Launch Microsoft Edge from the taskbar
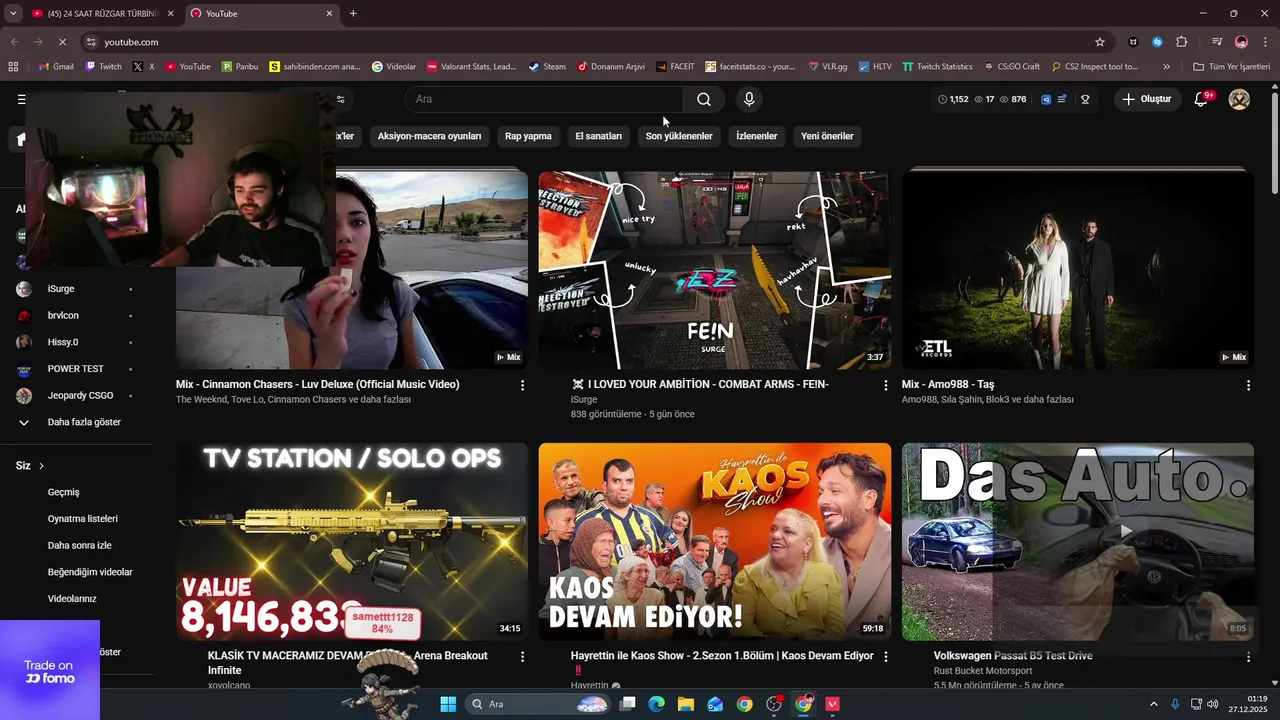 tap(657, 704)
